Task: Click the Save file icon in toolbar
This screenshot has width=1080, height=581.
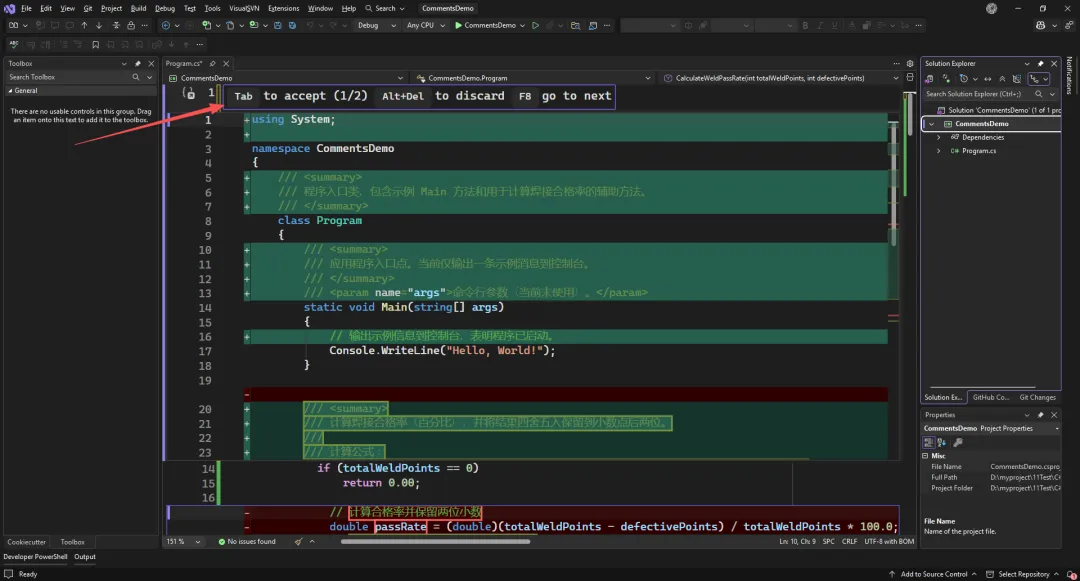Action: (278, 25)
